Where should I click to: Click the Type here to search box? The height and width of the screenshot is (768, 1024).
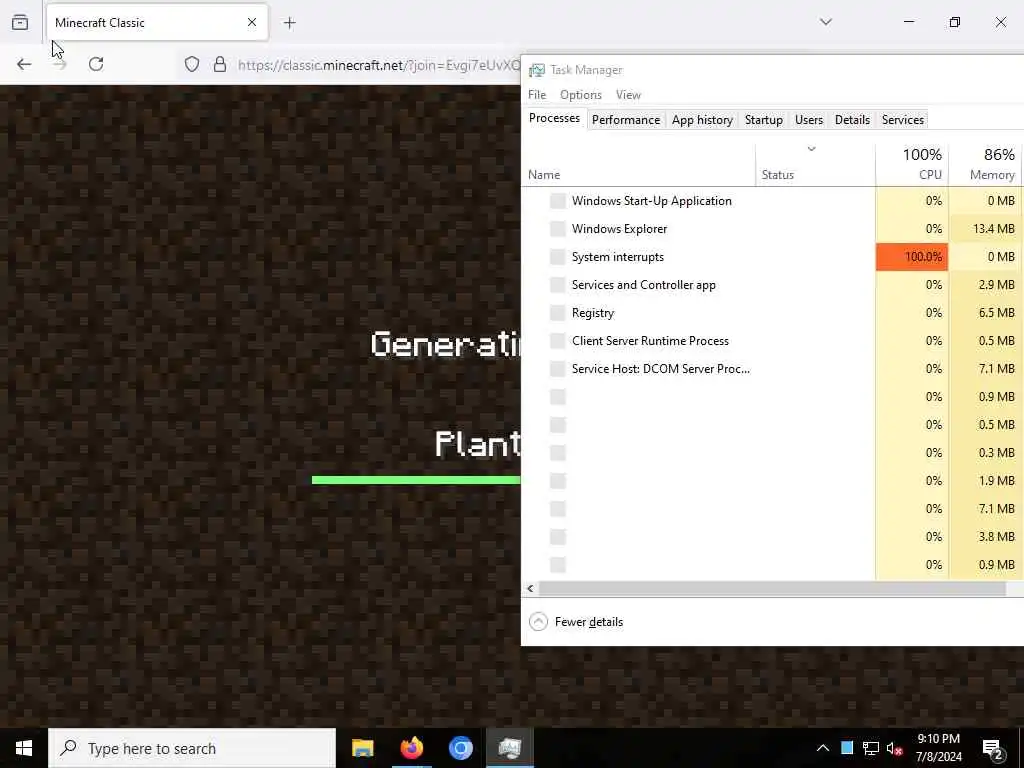(192, 748)
